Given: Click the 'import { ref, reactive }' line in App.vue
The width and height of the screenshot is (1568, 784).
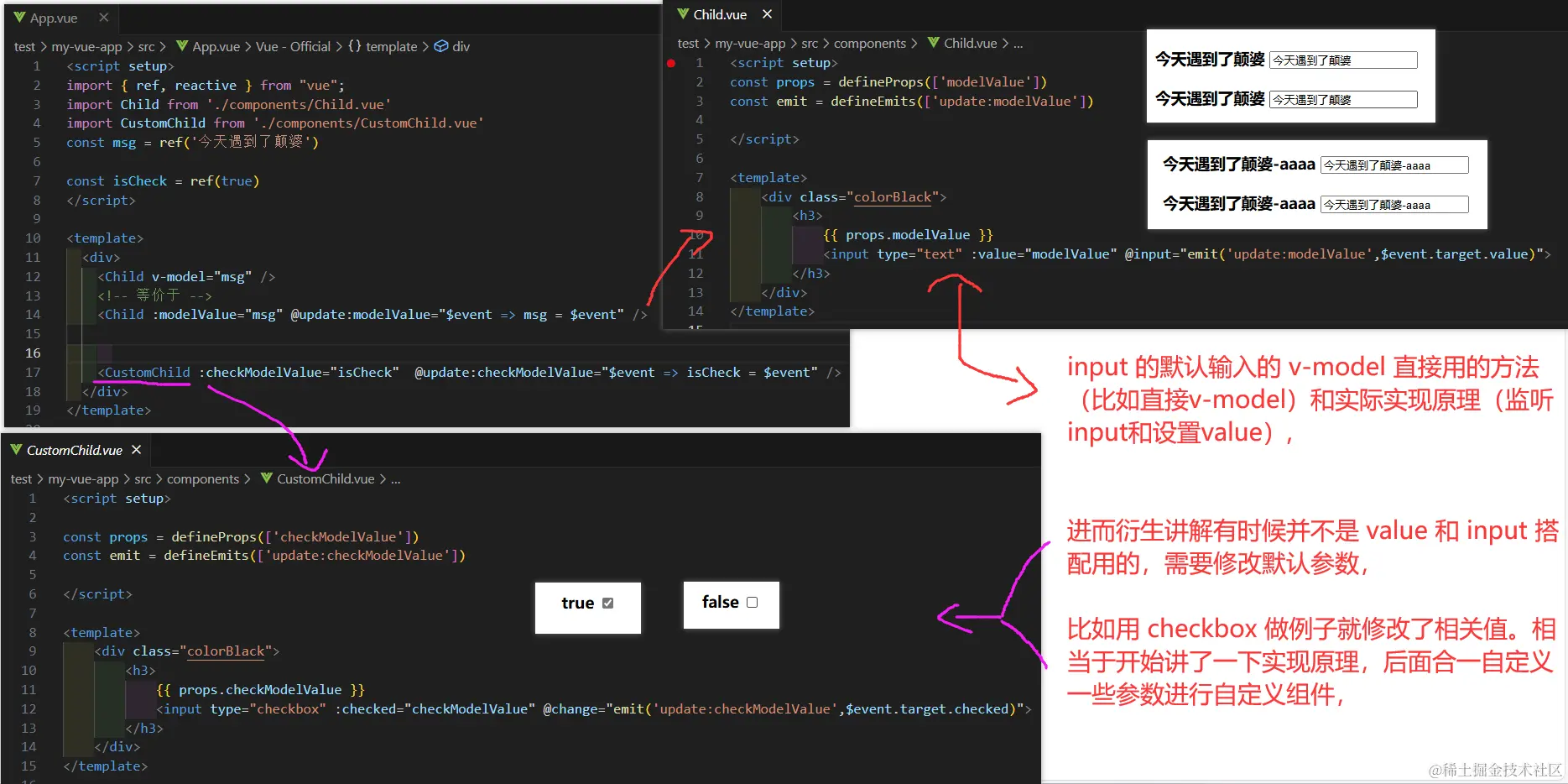Looking at the screenshot, I should 206,85.
